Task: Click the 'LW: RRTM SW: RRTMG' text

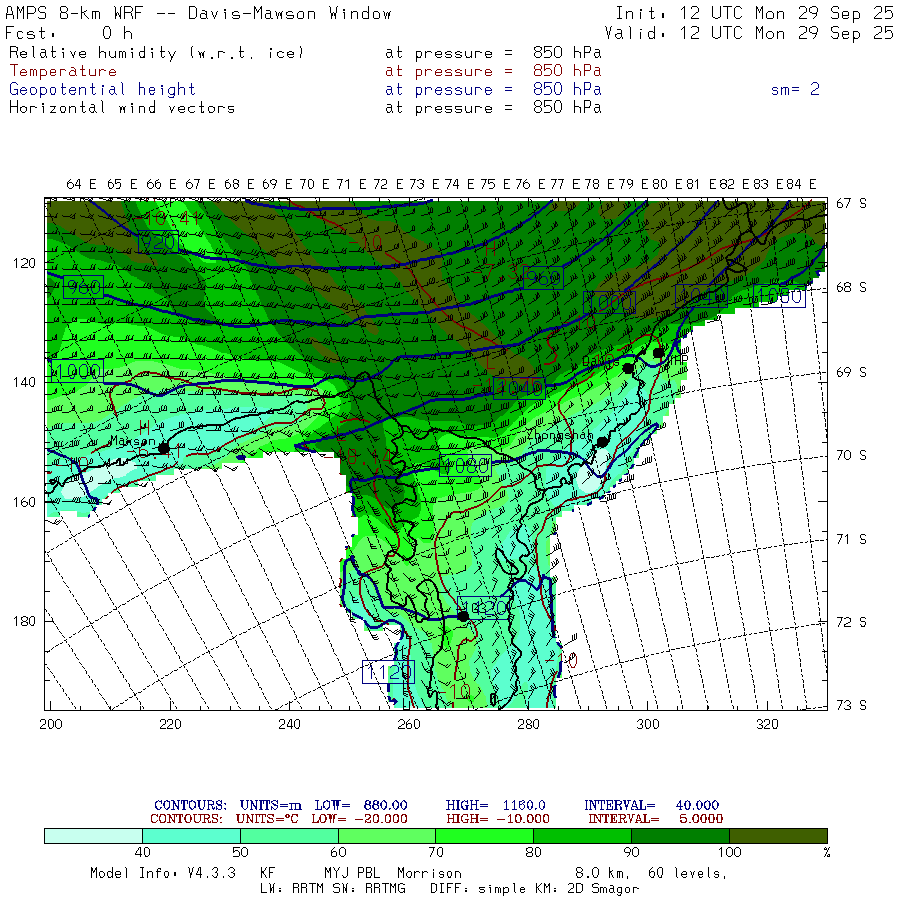Action: [333, 889]
